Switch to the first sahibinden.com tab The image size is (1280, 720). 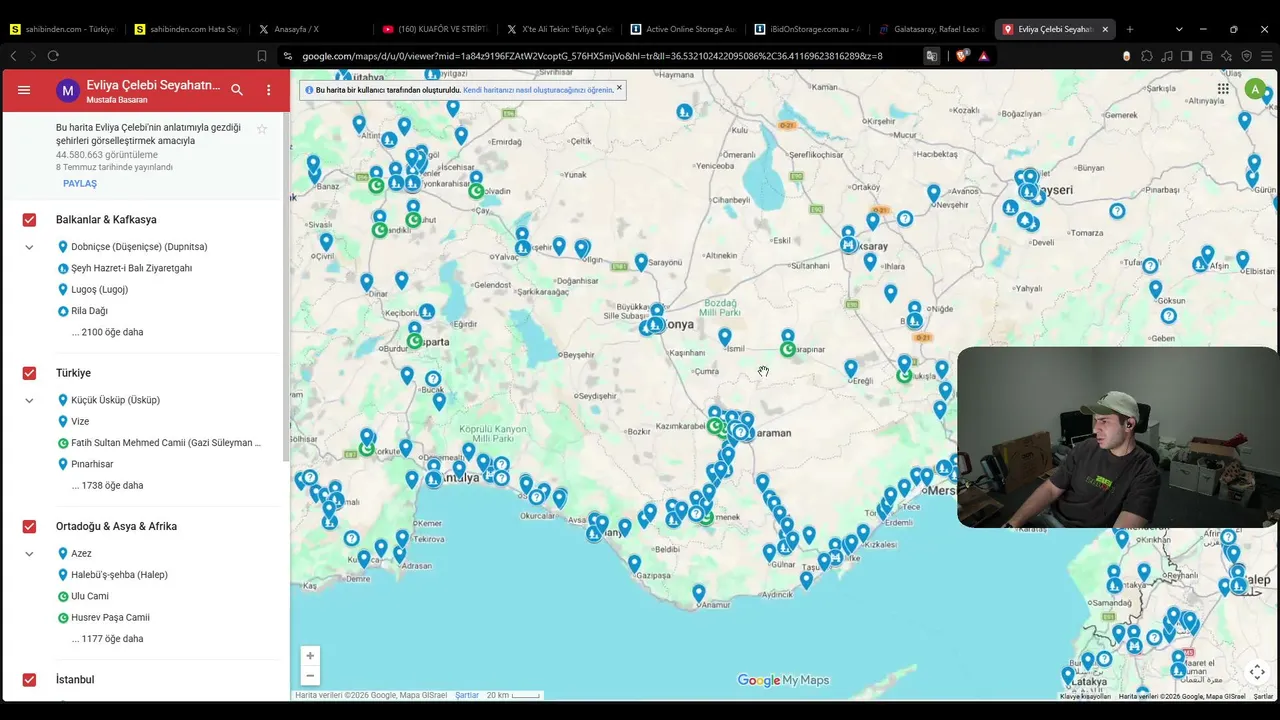[62, 29]
